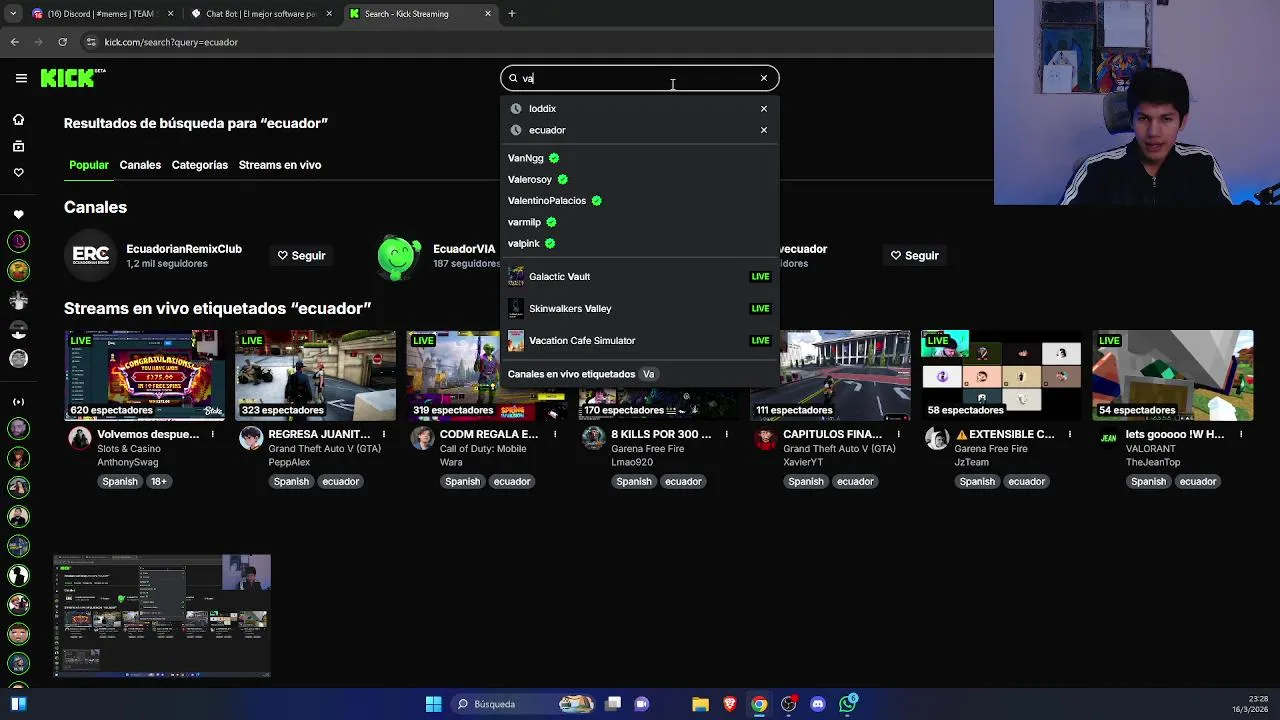Open Following heart icon in sidebar

18,172
